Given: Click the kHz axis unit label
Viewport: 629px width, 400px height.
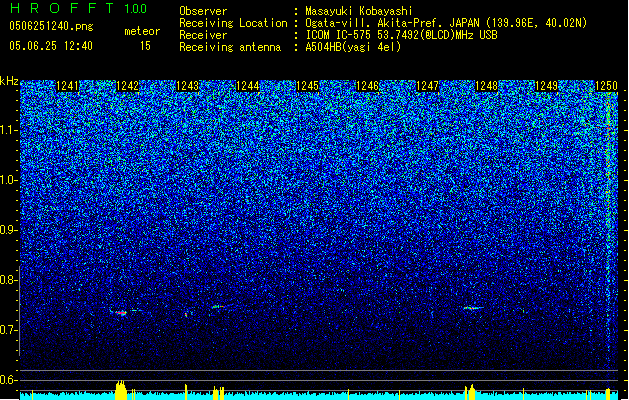Looking at the screenshot, I should coord(9,81).
